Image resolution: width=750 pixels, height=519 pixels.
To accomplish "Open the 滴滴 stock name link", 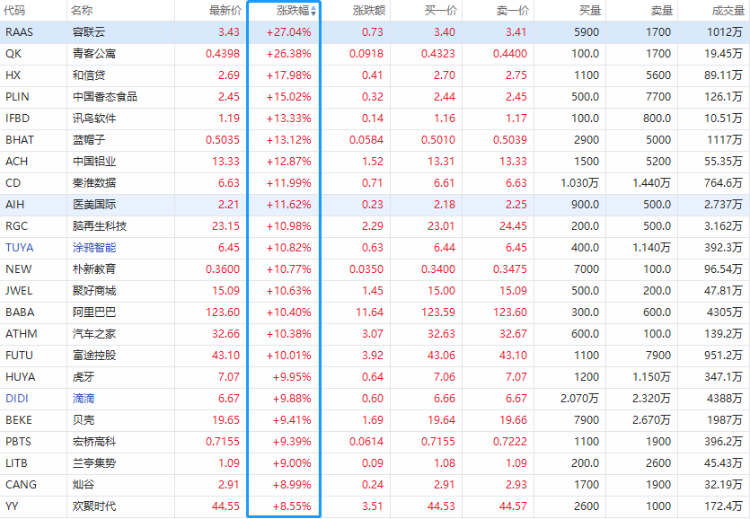I will click(84, 398).
